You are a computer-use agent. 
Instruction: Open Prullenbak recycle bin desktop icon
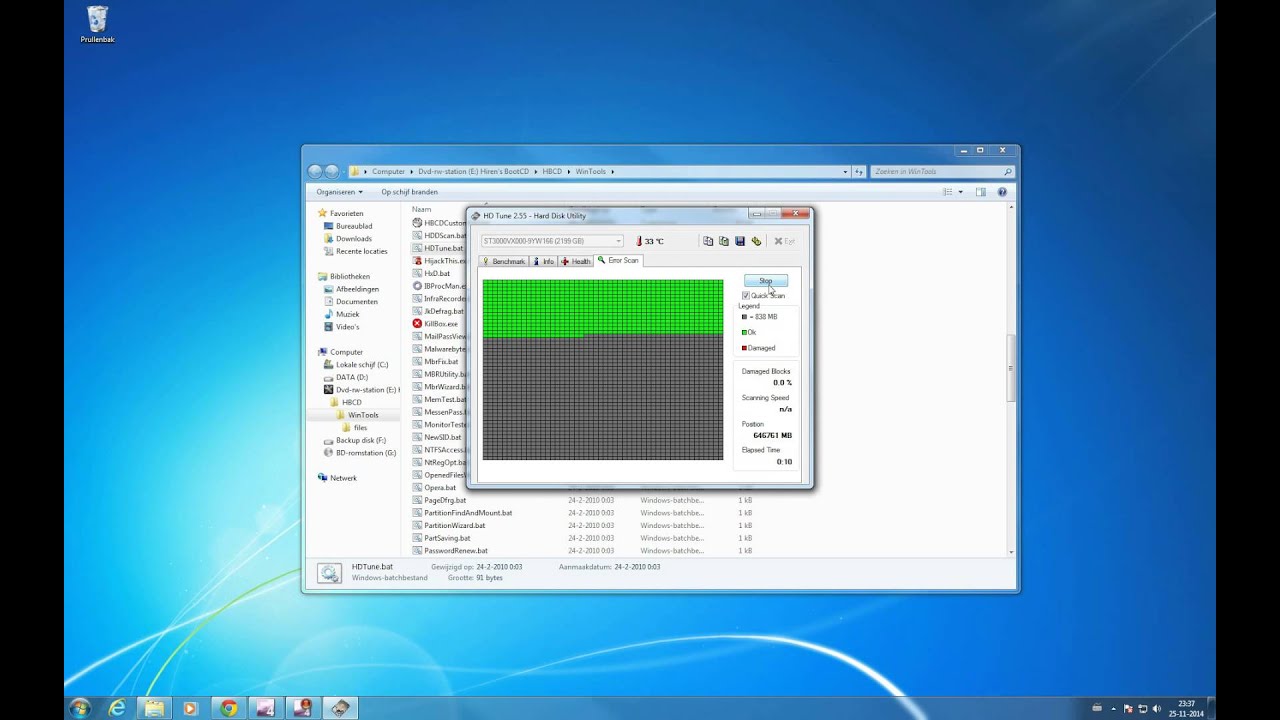click(x=97, y=25)
